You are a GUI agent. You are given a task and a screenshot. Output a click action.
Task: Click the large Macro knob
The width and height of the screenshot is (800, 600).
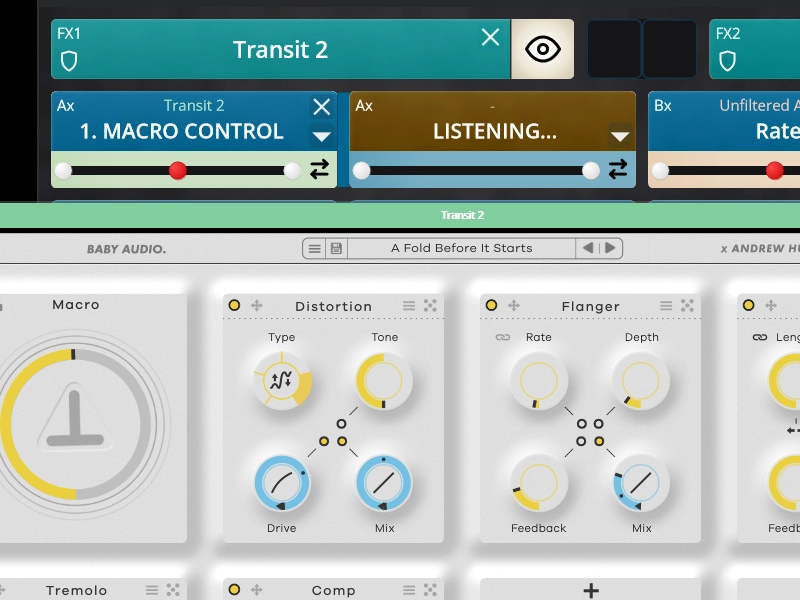click(75, 424)
